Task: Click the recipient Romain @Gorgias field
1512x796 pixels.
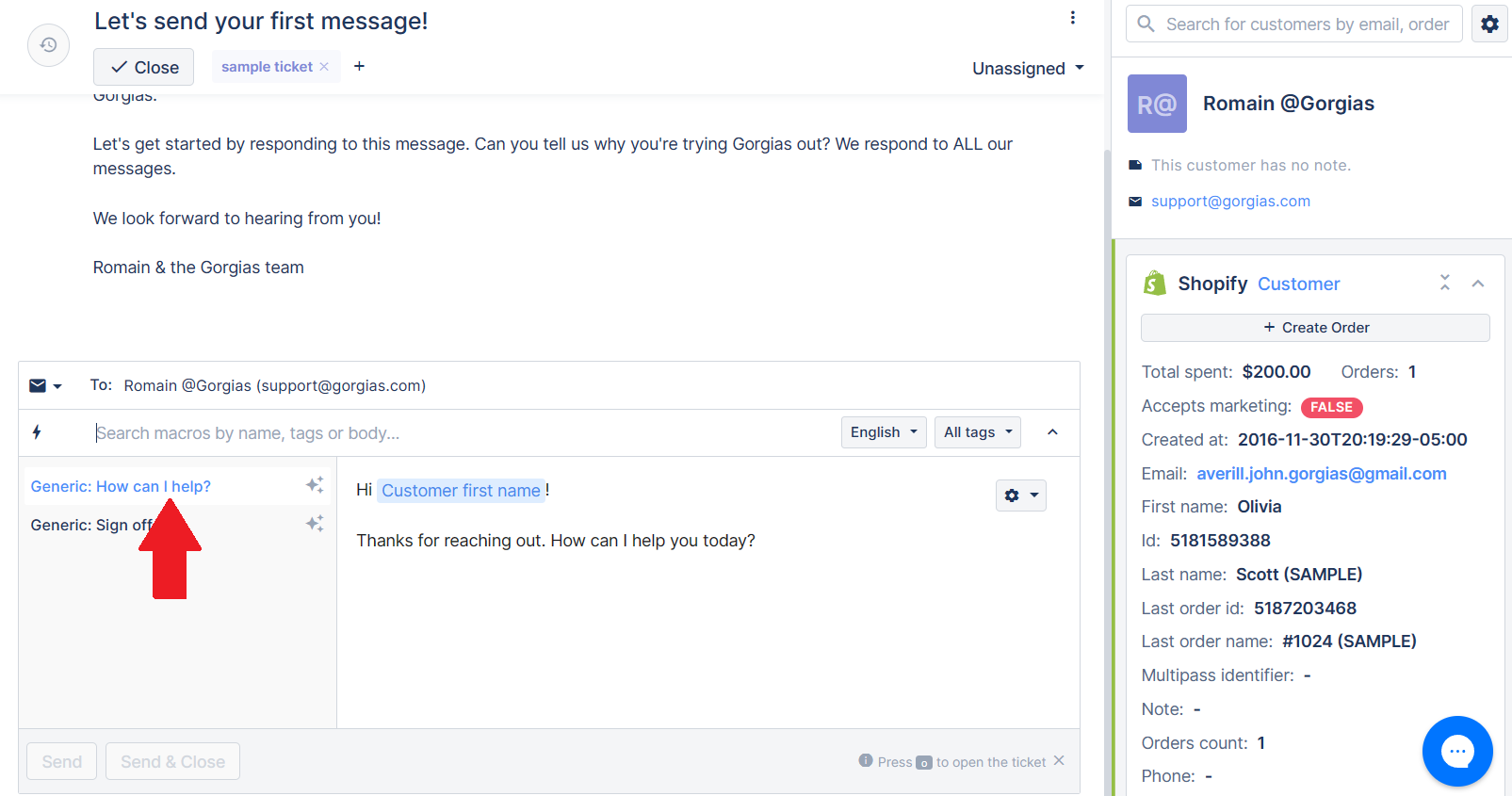Action: pyautogui.click(x=275, y=386)
